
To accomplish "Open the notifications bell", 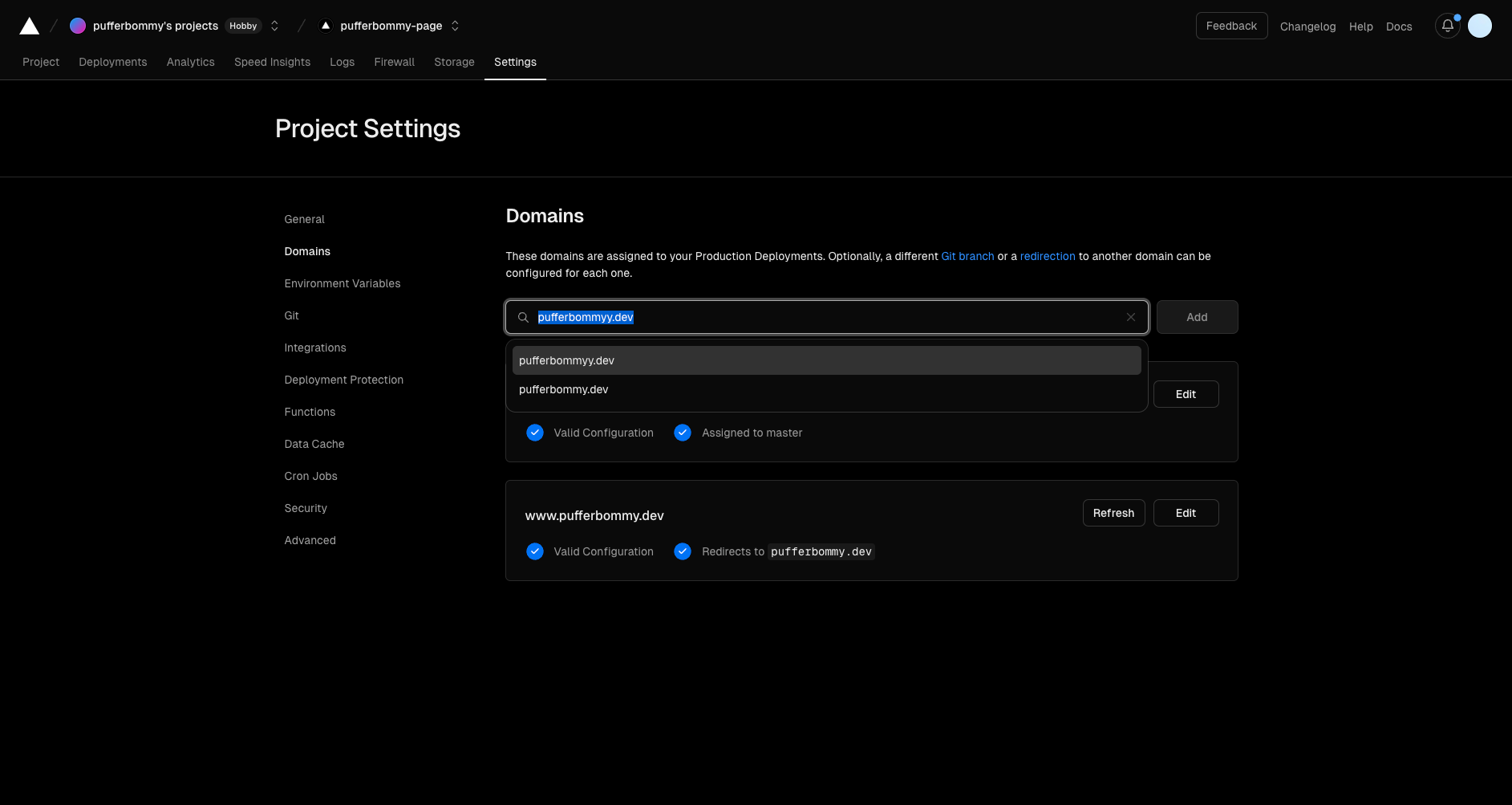I will pyautogui.click(x=1448, y=26).
